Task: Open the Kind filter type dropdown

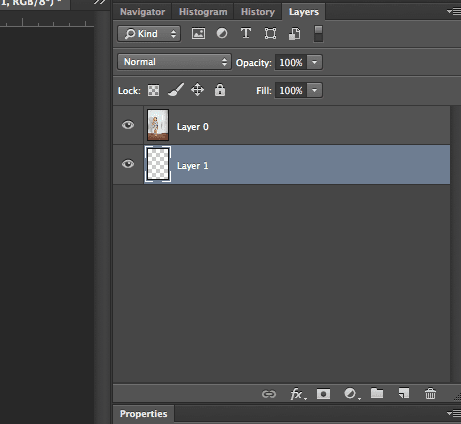Action: pyautogui.click(x=149, y=34)
